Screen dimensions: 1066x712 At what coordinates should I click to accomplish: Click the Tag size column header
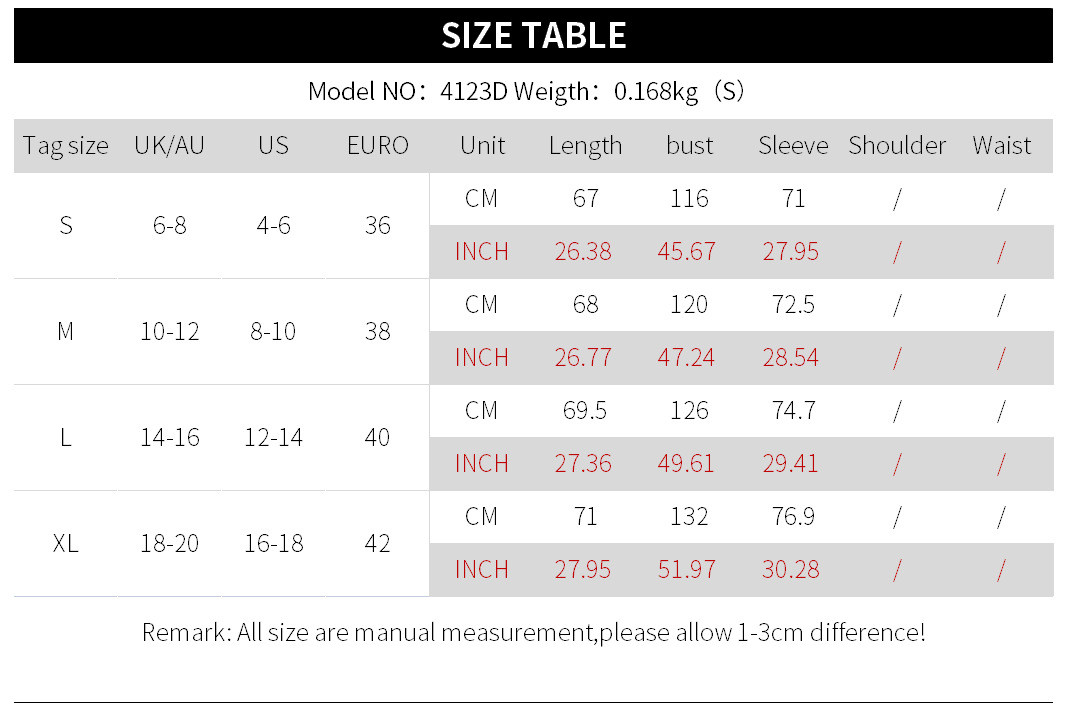click(x=66, y=146)
